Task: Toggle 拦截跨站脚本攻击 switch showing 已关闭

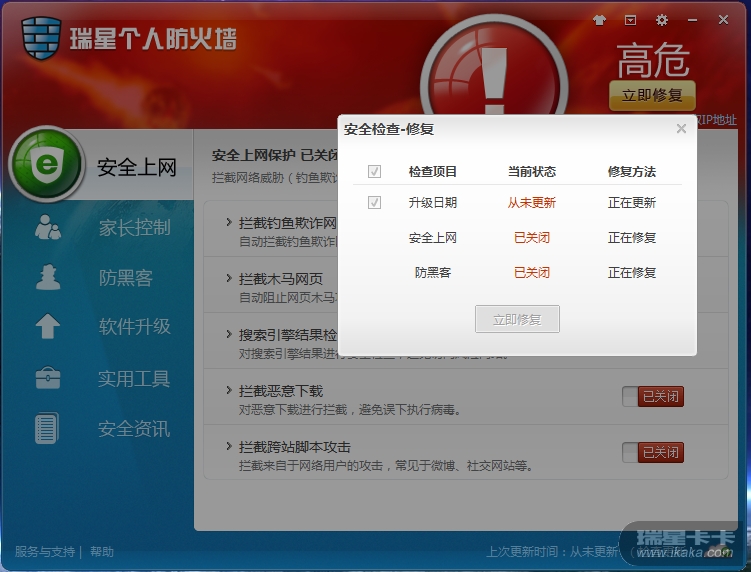Action: point(653,452)
